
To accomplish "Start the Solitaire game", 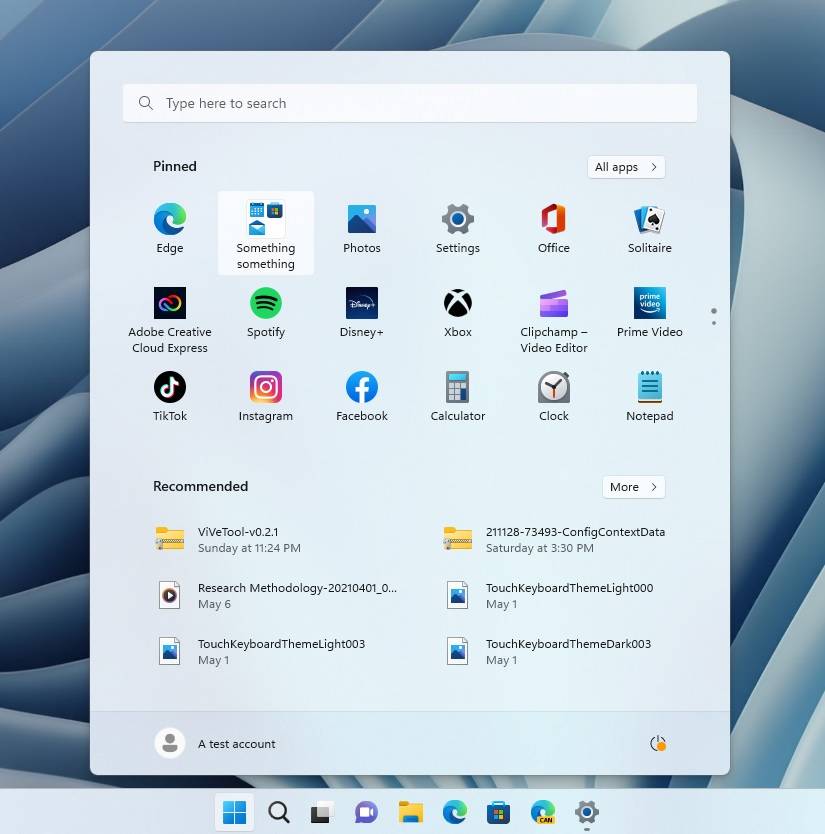I will tap(649, 227).
